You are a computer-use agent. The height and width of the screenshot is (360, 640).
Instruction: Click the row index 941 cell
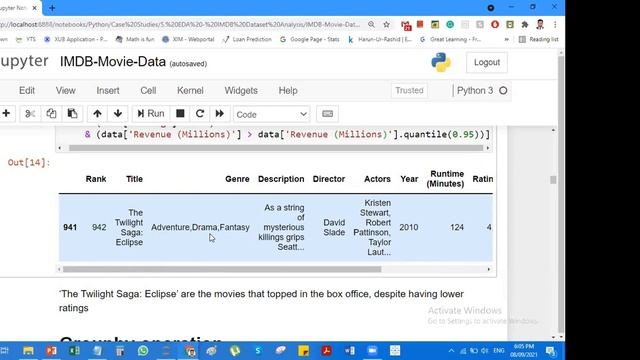(x=70, y=227)
